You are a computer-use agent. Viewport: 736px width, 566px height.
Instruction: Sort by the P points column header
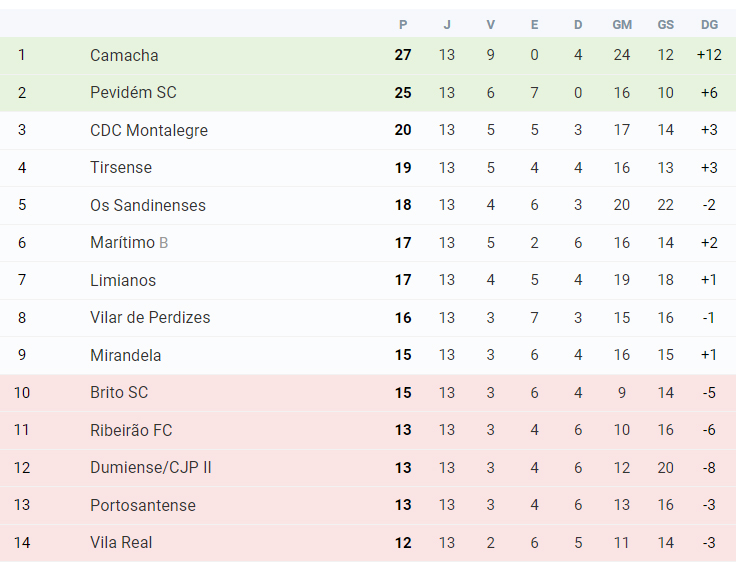(403, 25)
